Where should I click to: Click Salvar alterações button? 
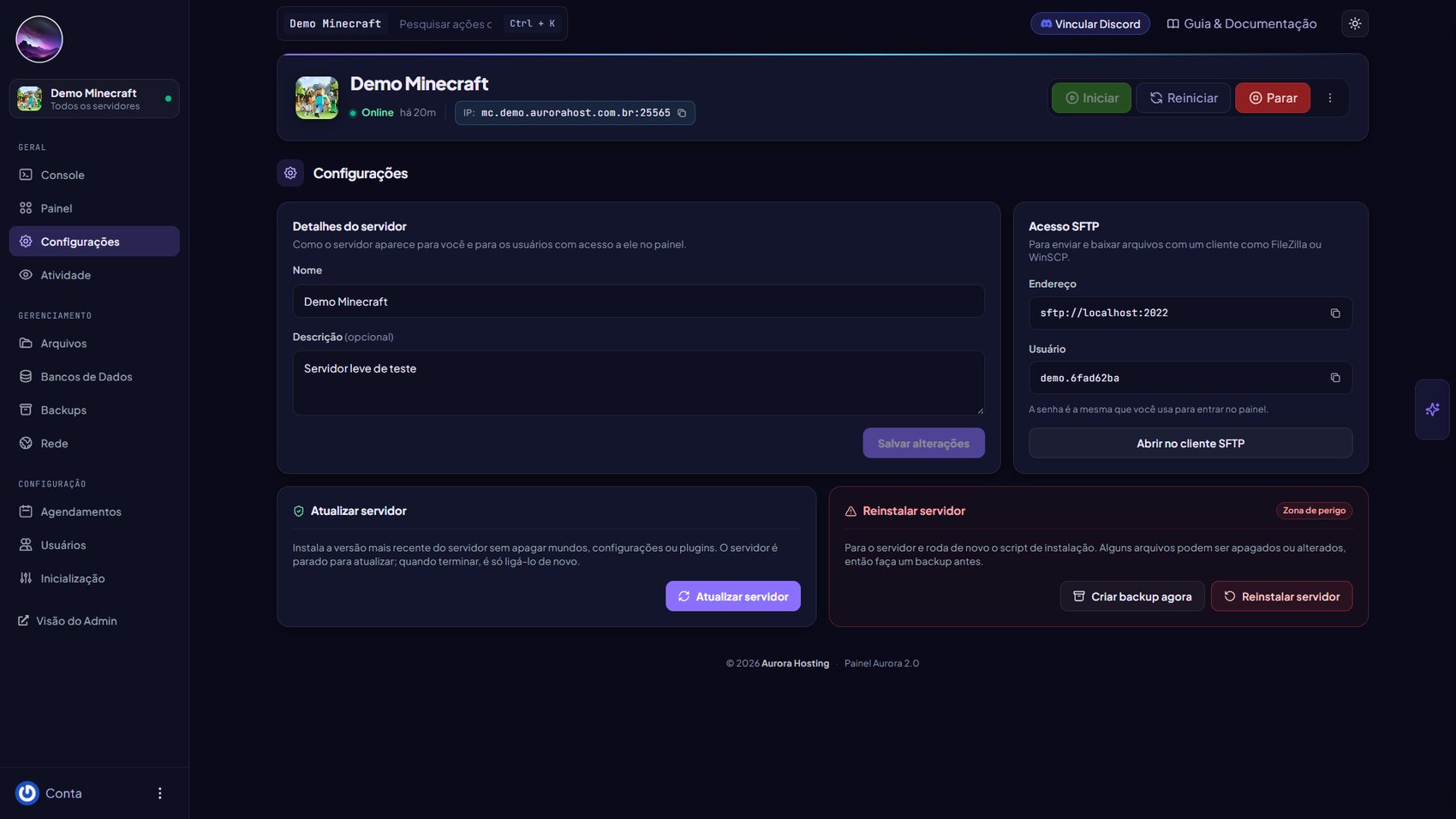click(x=923, y=443)
